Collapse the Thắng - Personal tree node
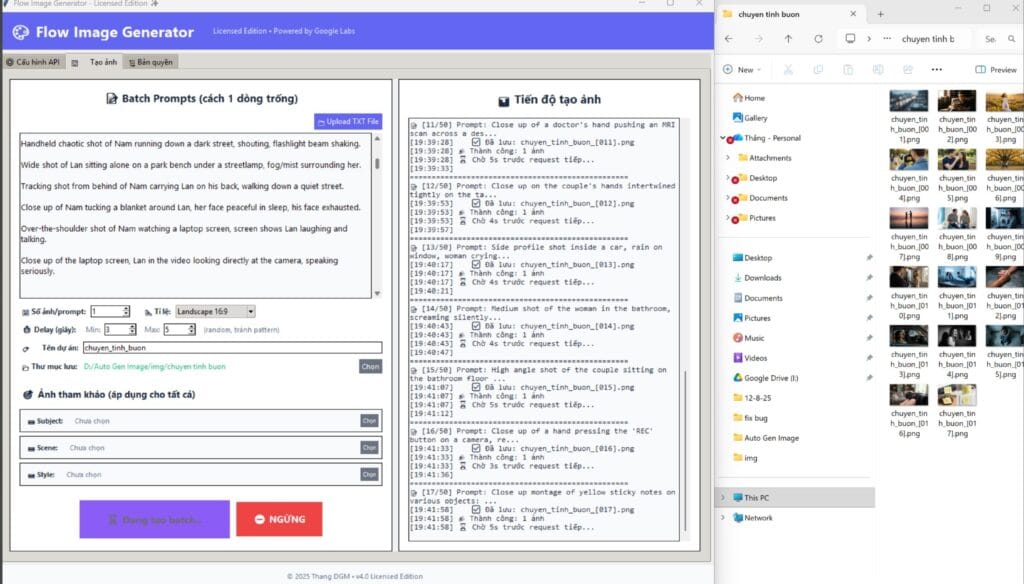This screenshot has width=1024, height=584. point(723,138)
